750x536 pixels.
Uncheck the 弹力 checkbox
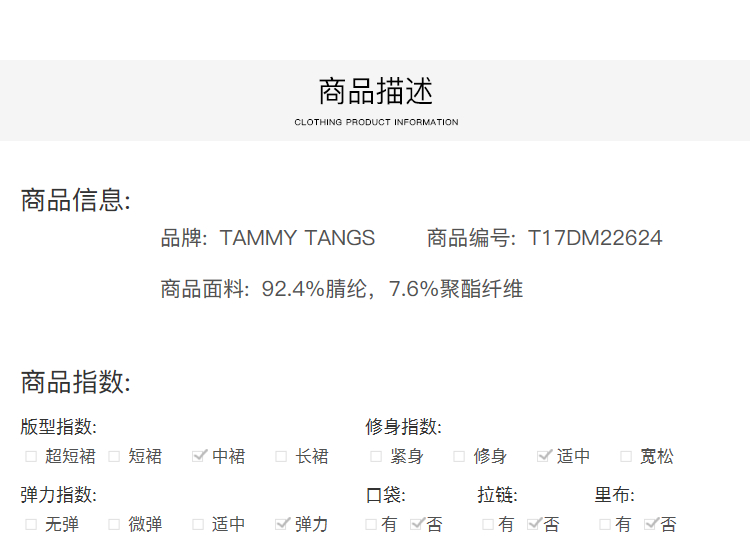pyautogui.click(x=282, y=523)
